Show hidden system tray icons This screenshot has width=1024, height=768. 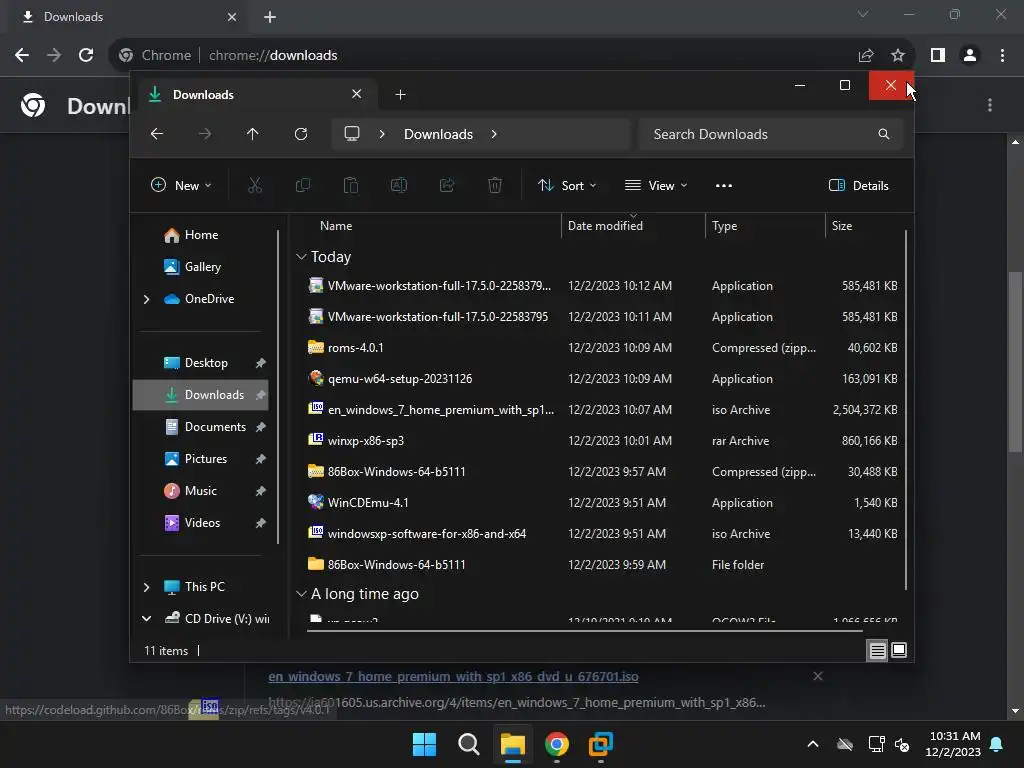point(813,744)
